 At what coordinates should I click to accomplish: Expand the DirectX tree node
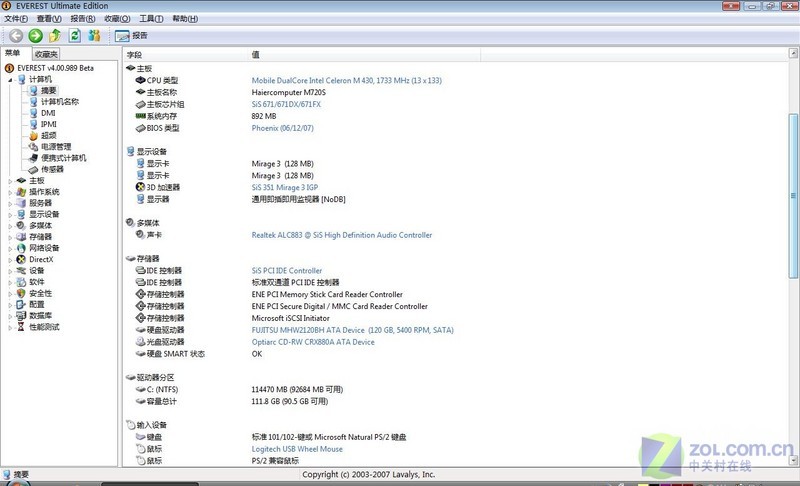10,260
